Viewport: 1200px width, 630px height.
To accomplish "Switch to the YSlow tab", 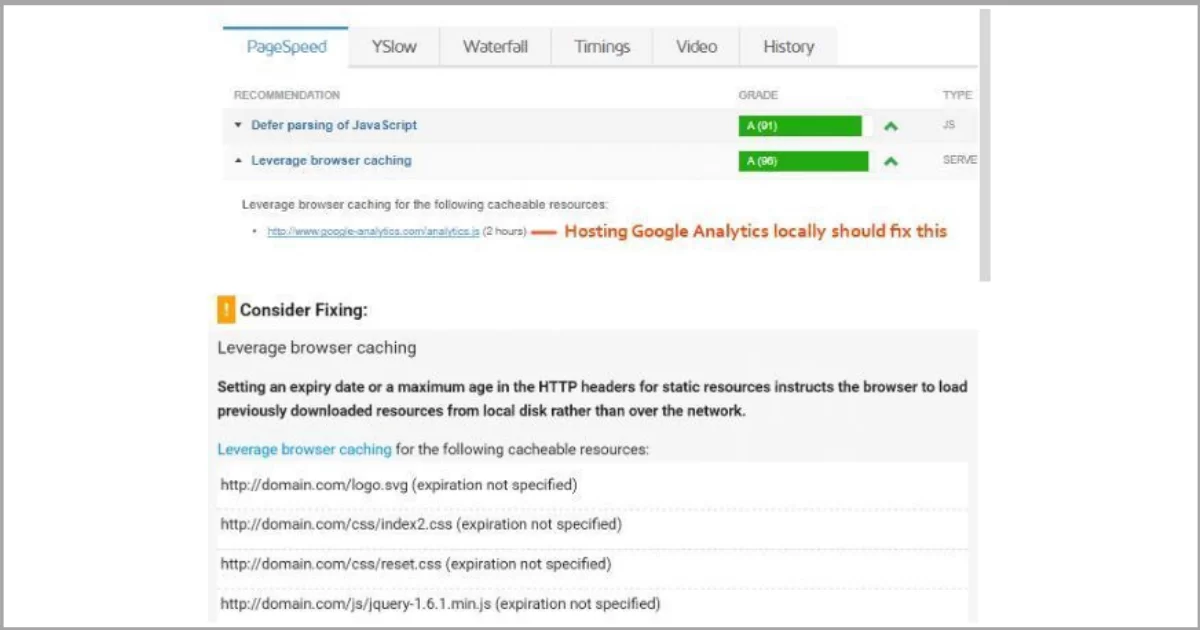I will [393, 47].
